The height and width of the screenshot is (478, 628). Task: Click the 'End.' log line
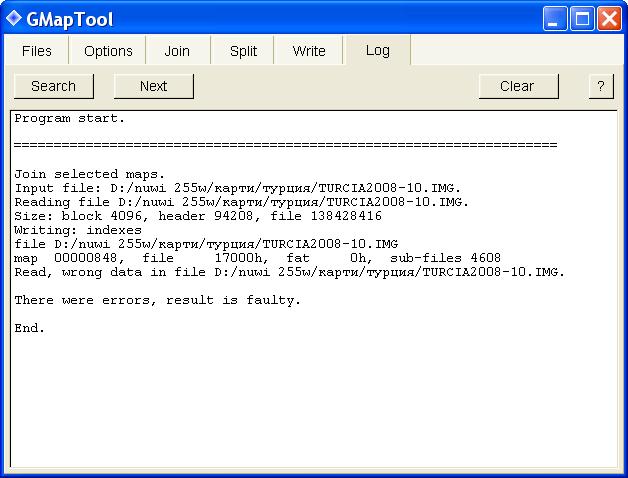pyautogui.click(x=29, y=328)
